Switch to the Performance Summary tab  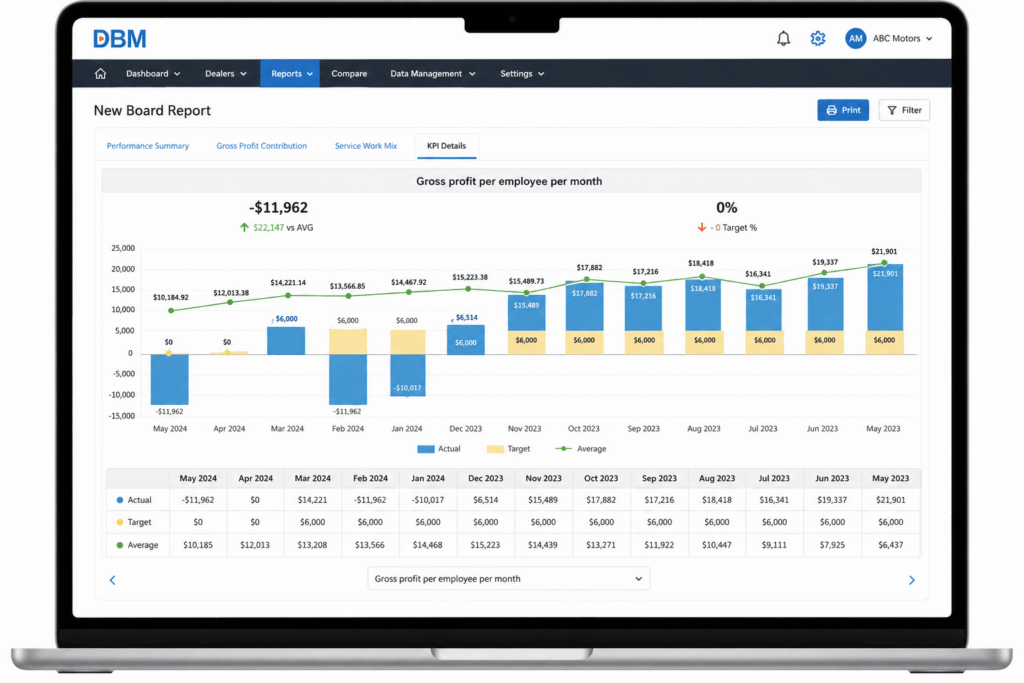click(148, 146)
